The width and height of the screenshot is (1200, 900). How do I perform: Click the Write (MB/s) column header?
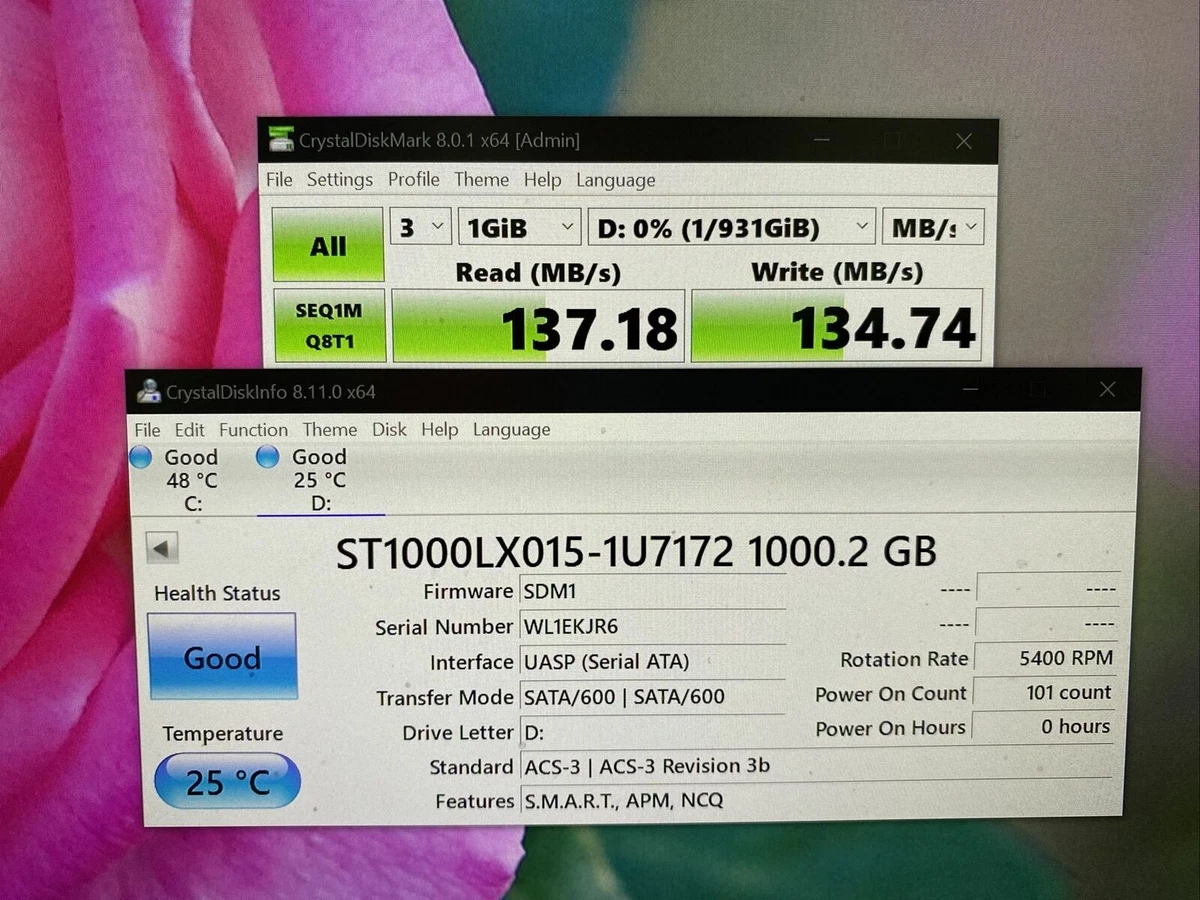(836, 271)
